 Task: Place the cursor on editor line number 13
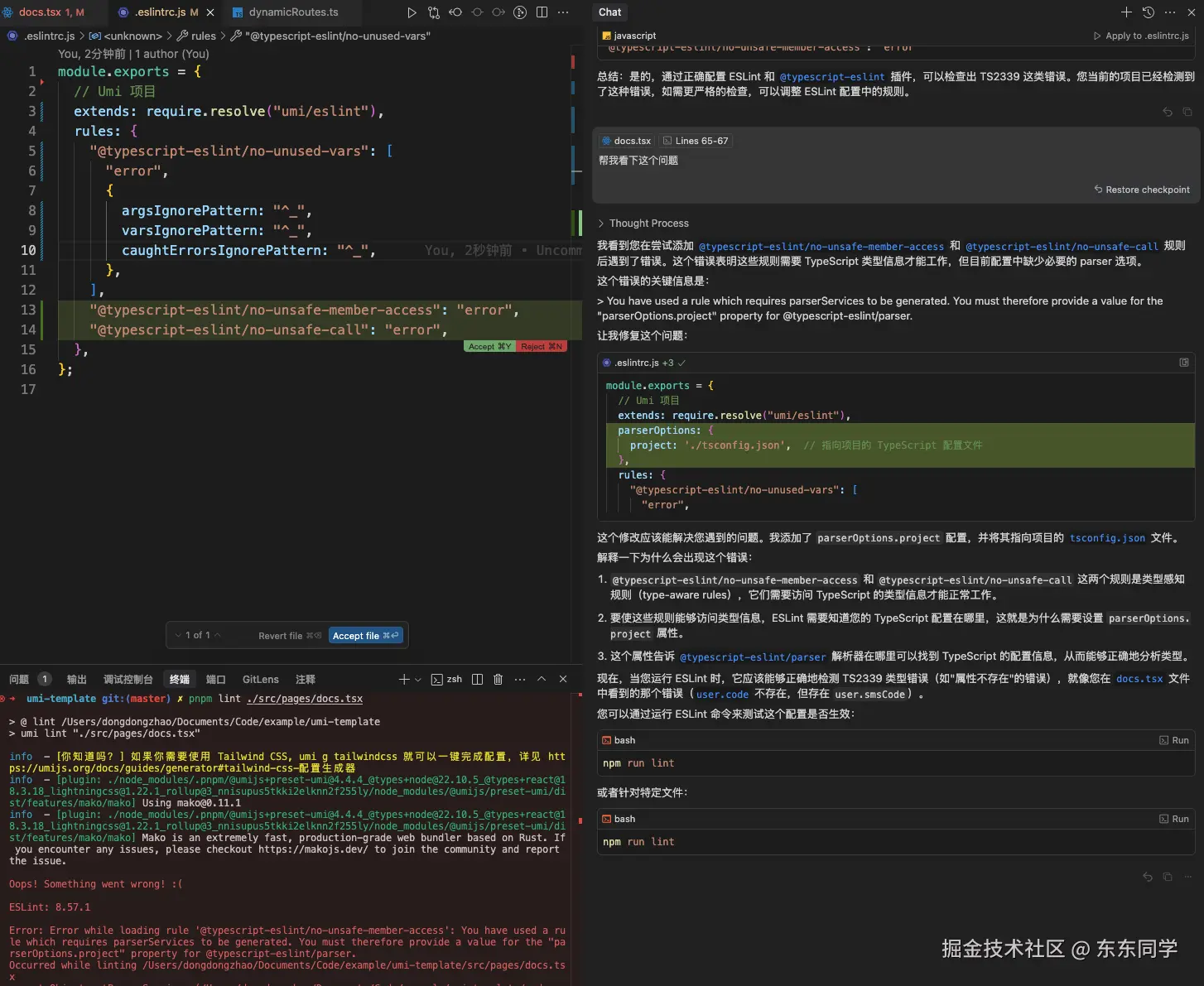[x=28, y=310]
